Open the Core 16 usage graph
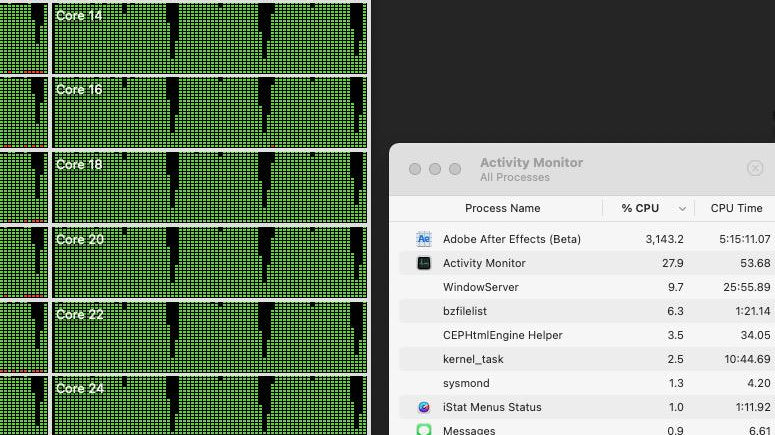 click(x=209, y=111)
